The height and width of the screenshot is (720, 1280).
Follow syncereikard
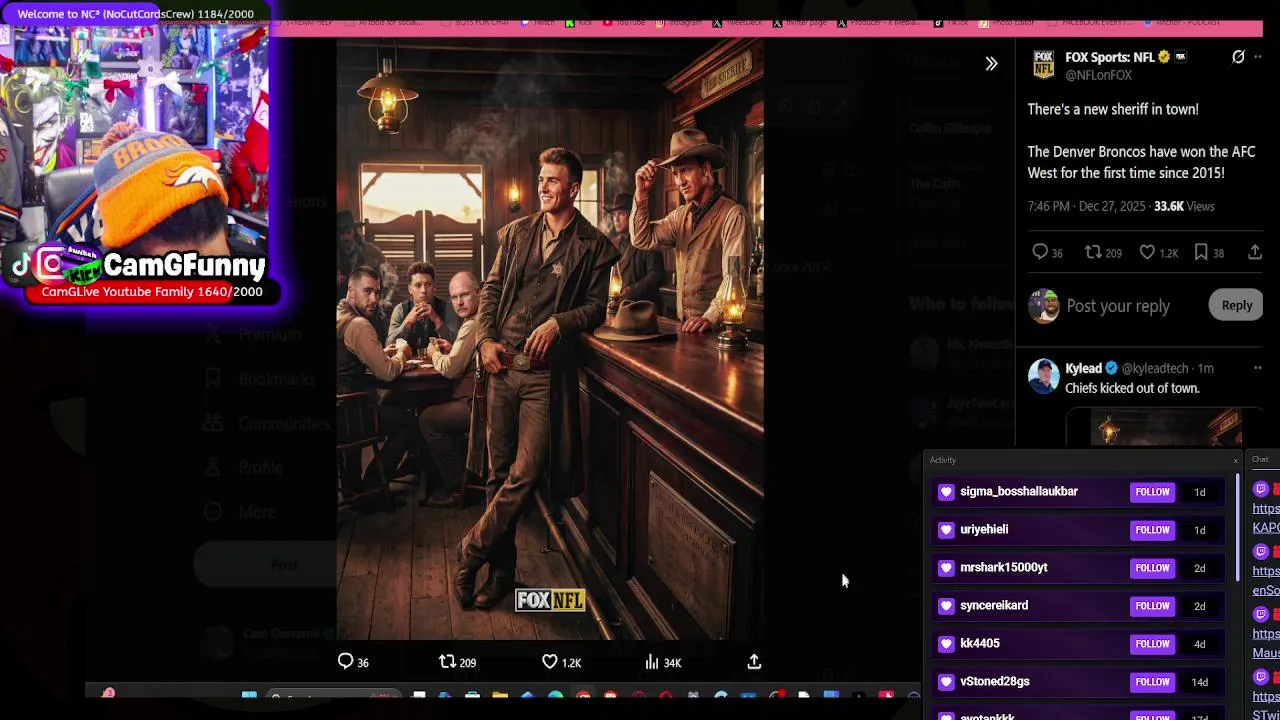1152,605
